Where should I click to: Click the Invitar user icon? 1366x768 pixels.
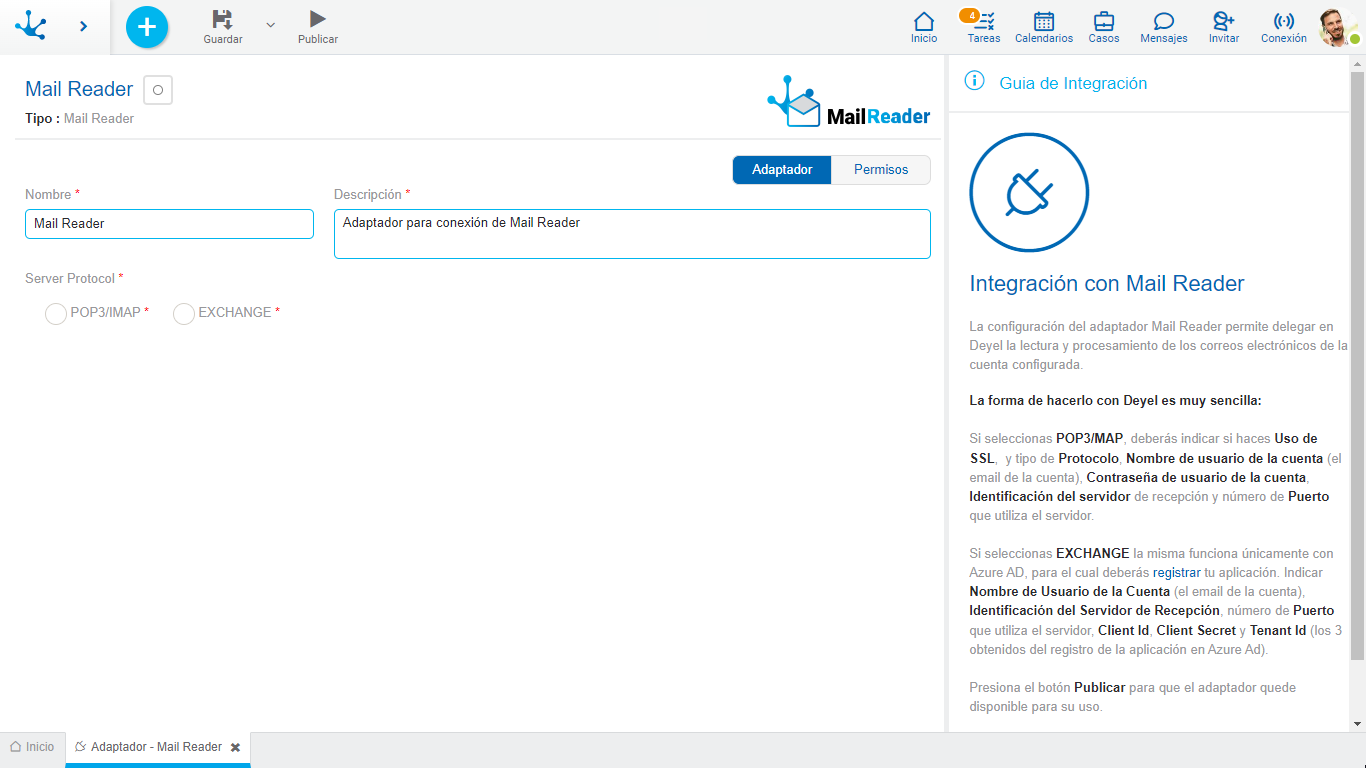1224,27
